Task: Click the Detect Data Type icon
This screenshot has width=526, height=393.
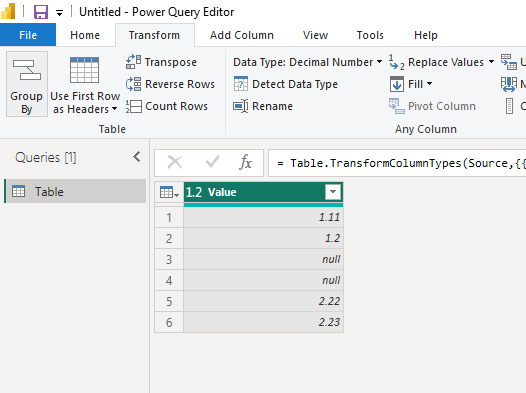Action: pyautogui.click(x=241, y=84)
